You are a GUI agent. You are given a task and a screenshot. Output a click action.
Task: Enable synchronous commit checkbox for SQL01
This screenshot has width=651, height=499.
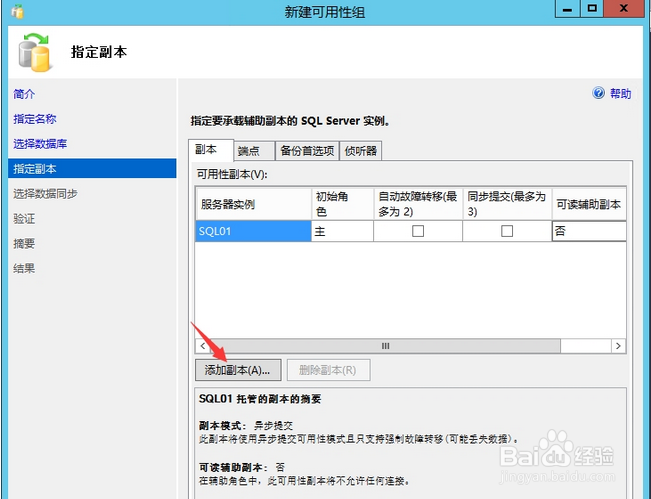point(507,231)
